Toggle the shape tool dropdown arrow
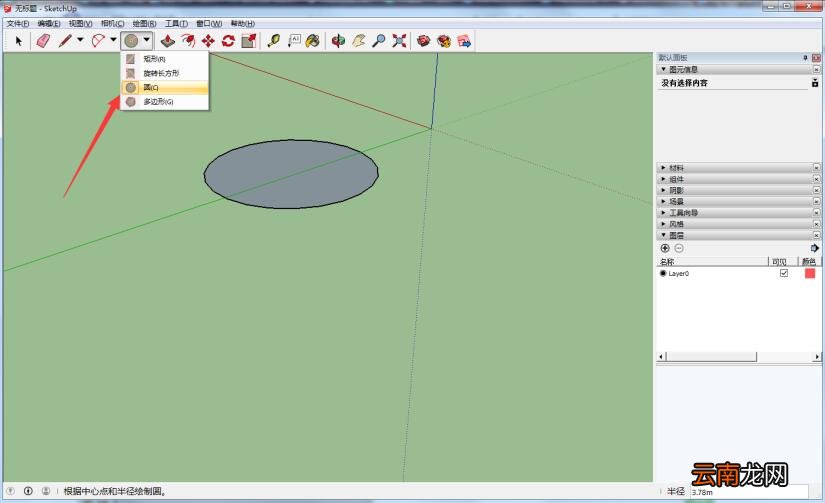825x503 pixels. click(x=147, y=39)
